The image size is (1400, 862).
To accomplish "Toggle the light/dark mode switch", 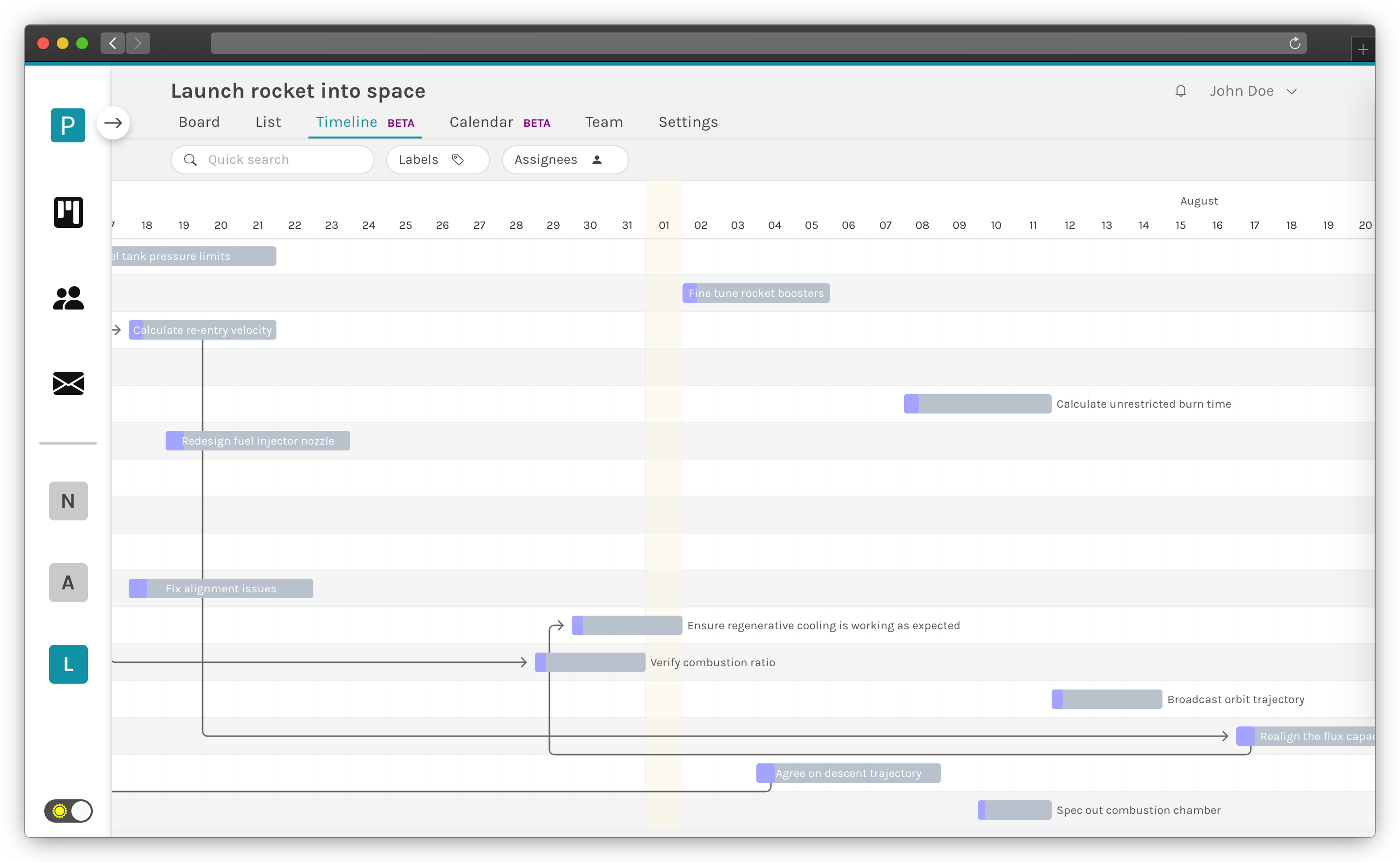I will tap(68, 810).
